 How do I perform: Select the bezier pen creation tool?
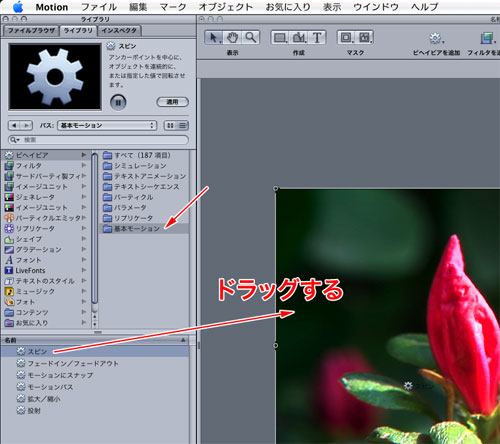[299, 37]
